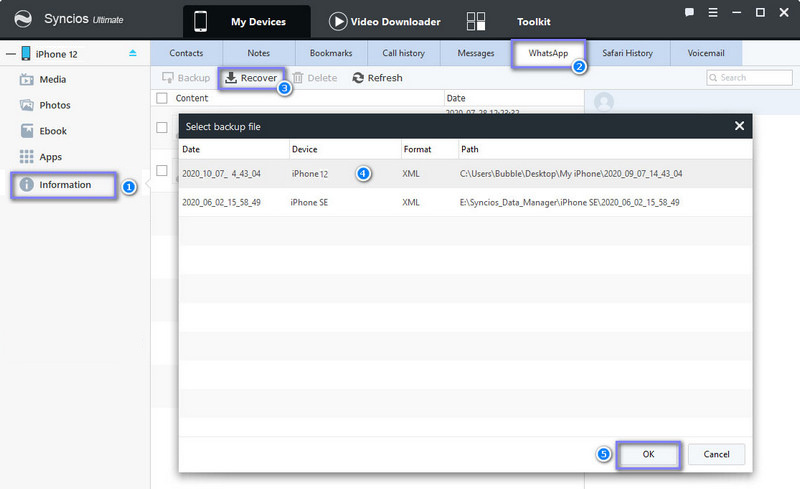Screen dimensions: 800x489
Task: Toggle select-all Content checkbox
Action: point(162,98)
